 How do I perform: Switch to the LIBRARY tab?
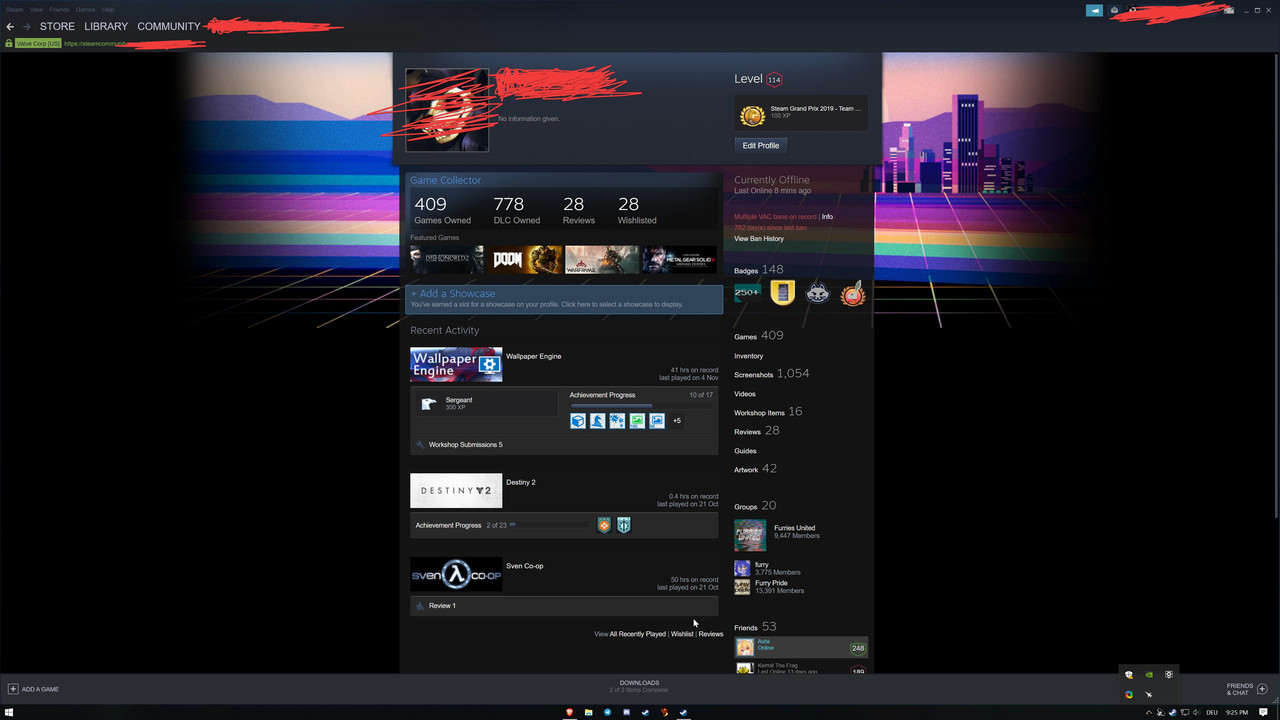tap(106, 26)
